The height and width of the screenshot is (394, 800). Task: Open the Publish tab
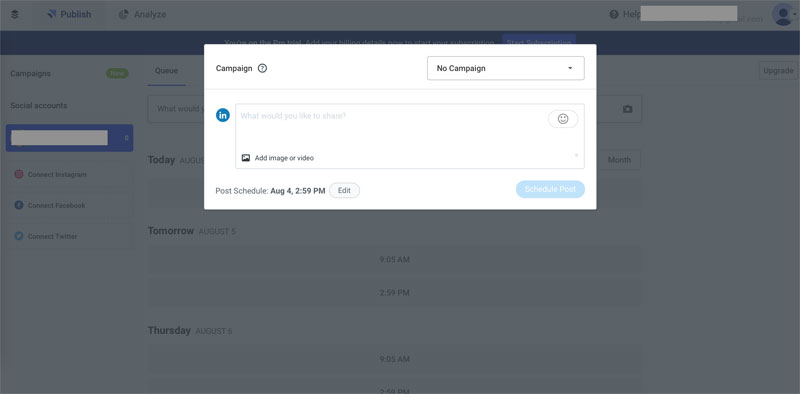point(69,14)
